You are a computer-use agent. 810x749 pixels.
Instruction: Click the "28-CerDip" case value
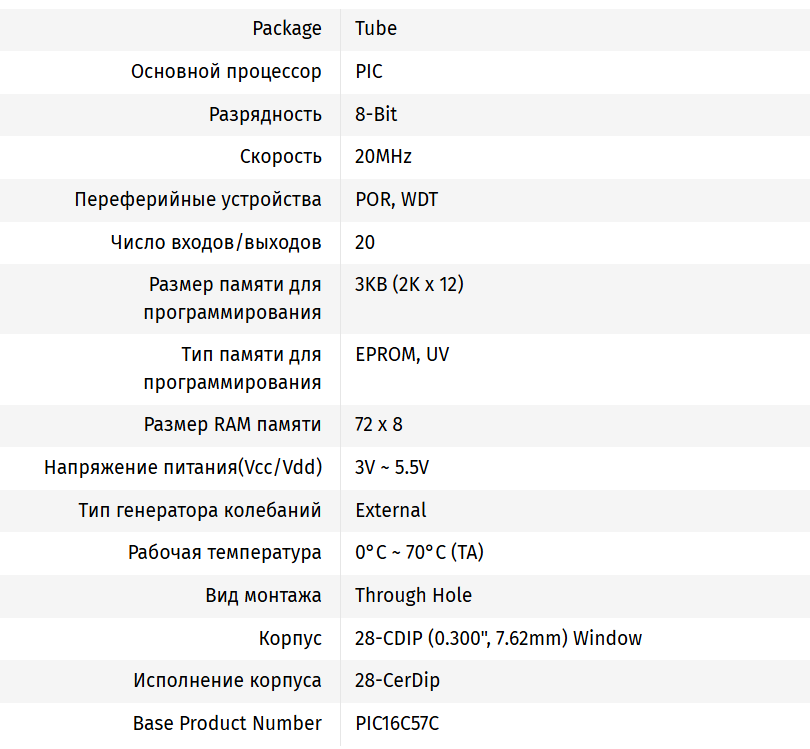pyautogui.click(x=397, y=681)
